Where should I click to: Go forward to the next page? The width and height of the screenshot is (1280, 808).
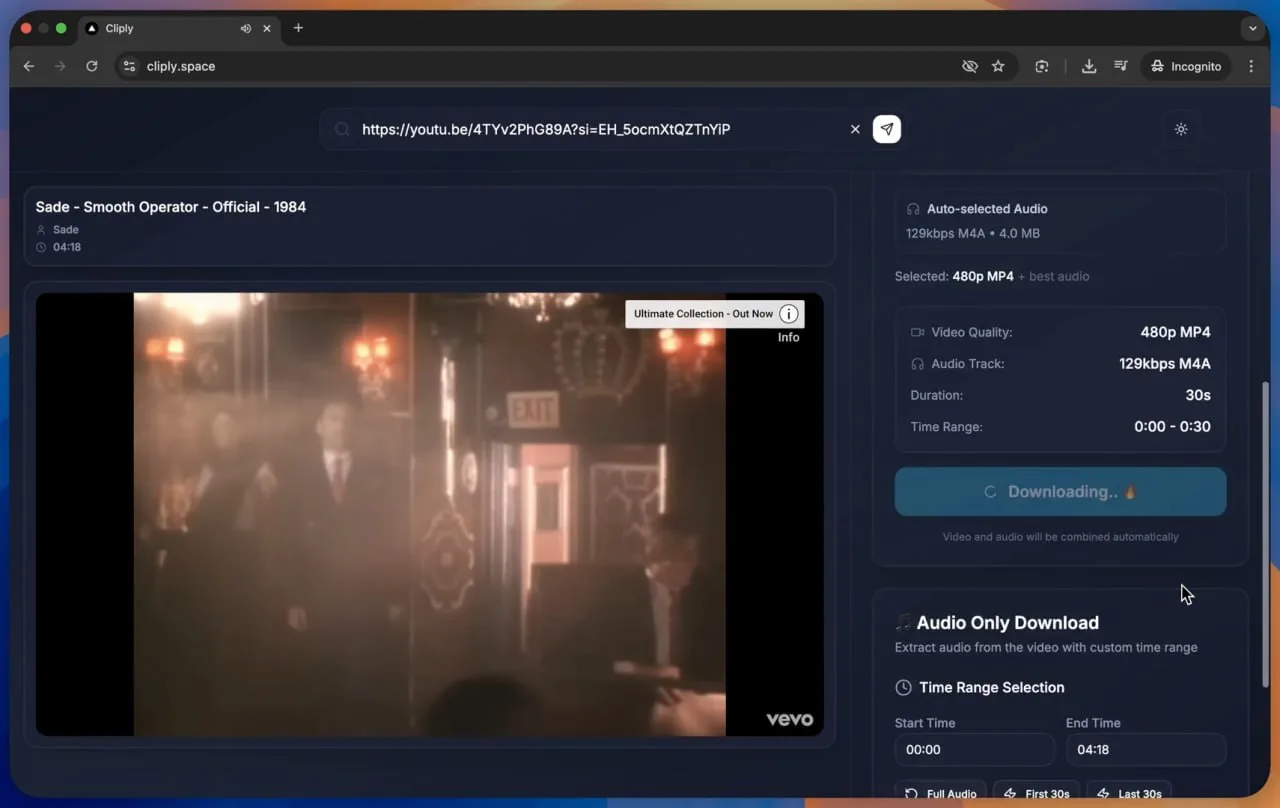click(x=60, y=66)
